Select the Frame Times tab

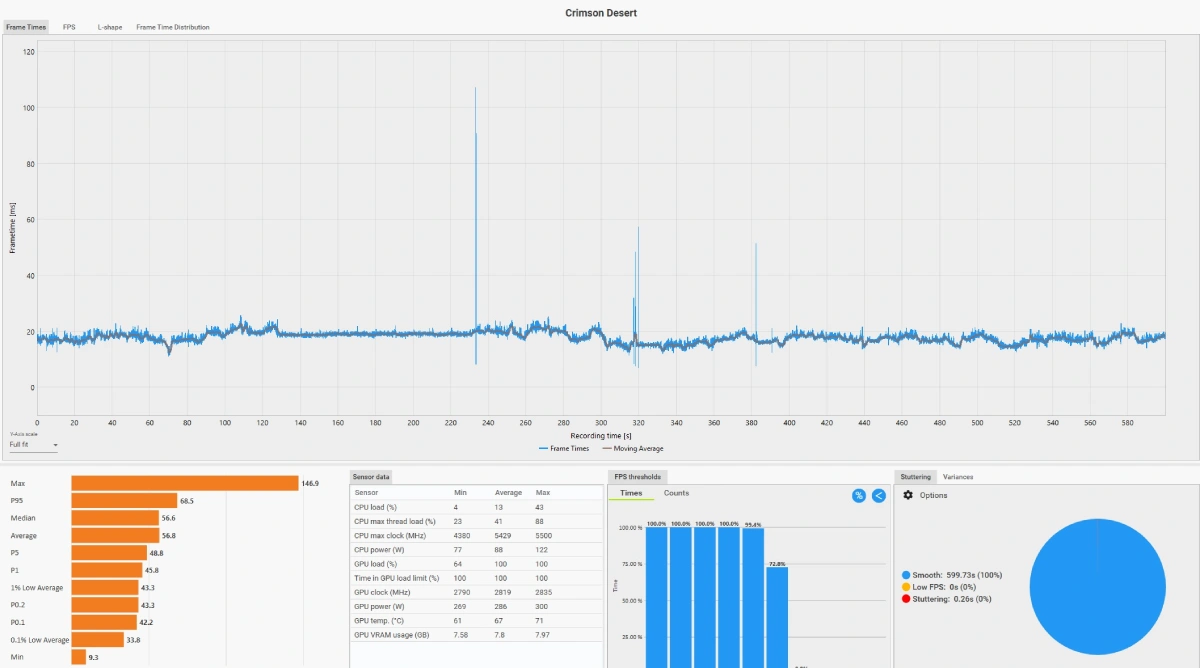[x=26, y=27]
